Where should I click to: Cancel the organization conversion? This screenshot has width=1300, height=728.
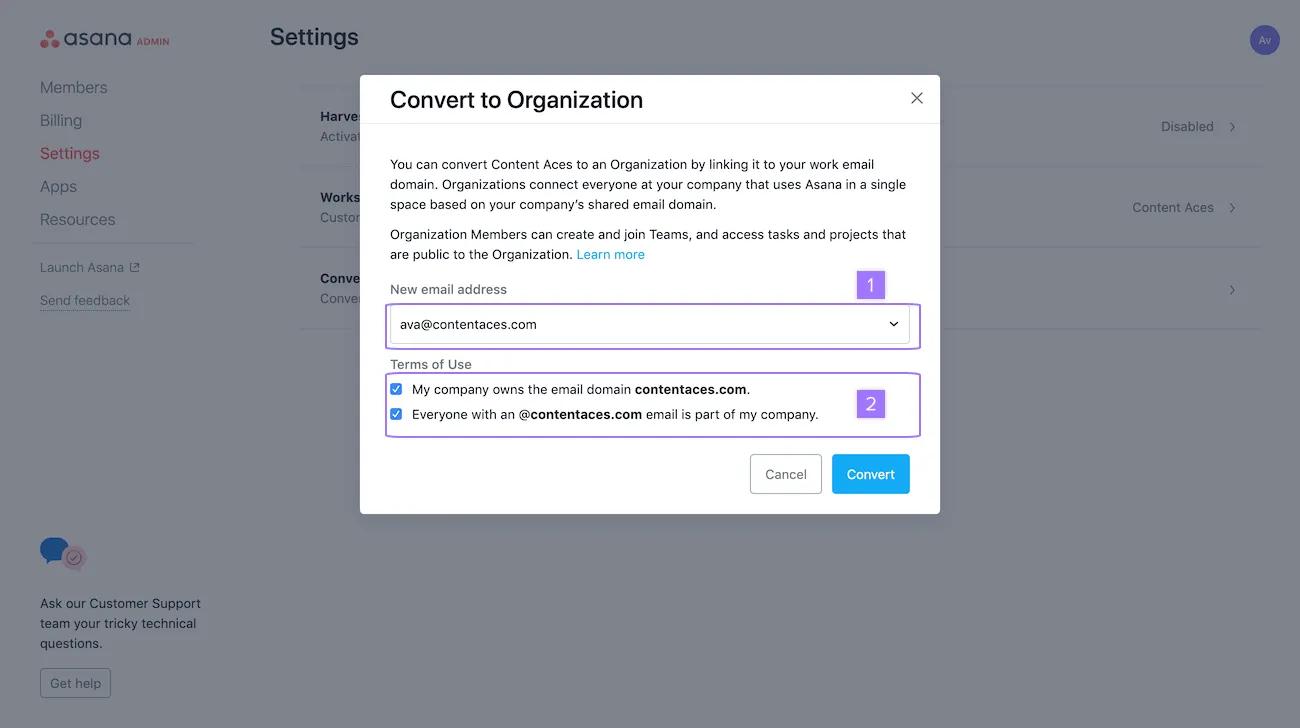(x=785, y=473)
